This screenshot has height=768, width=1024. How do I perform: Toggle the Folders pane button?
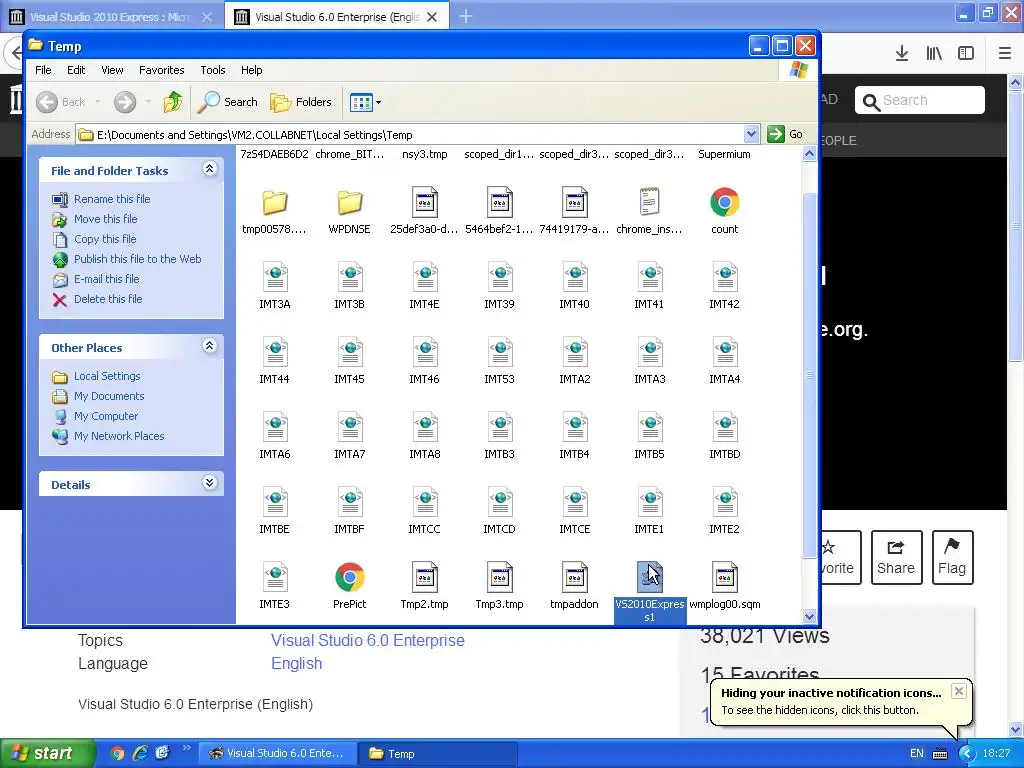[301, 102]
